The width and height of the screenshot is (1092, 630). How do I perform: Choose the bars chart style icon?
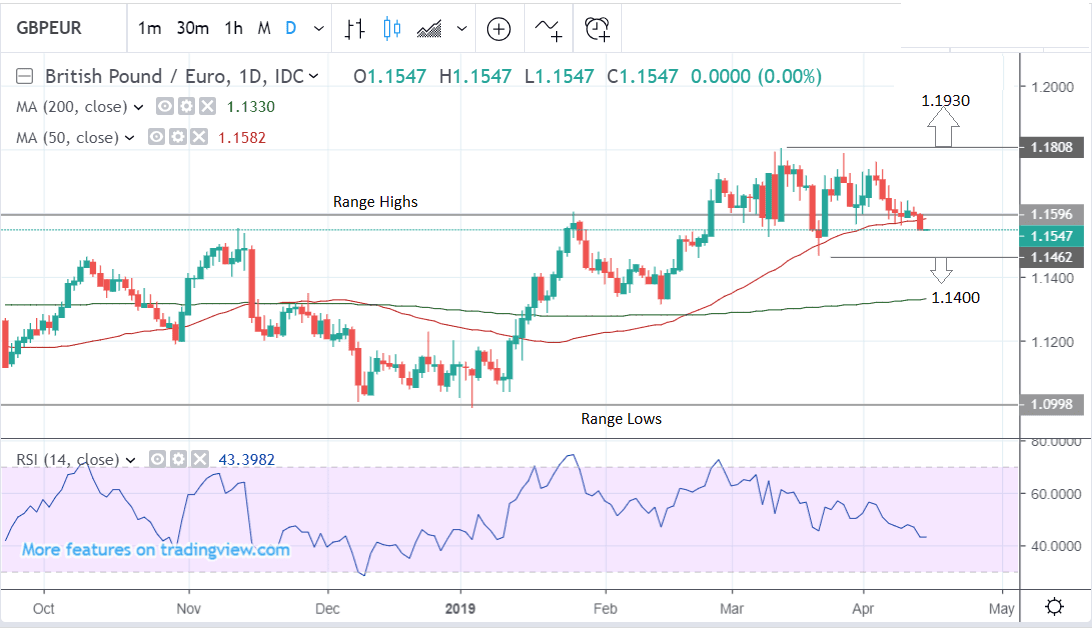(354, 29)
